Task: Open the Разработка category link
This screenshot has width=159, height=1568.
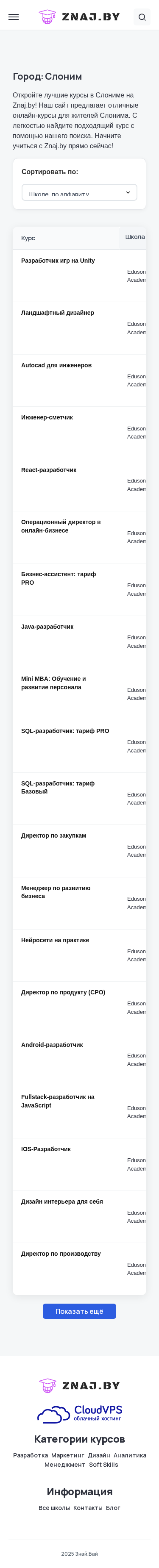Action: pos(31,1455)
